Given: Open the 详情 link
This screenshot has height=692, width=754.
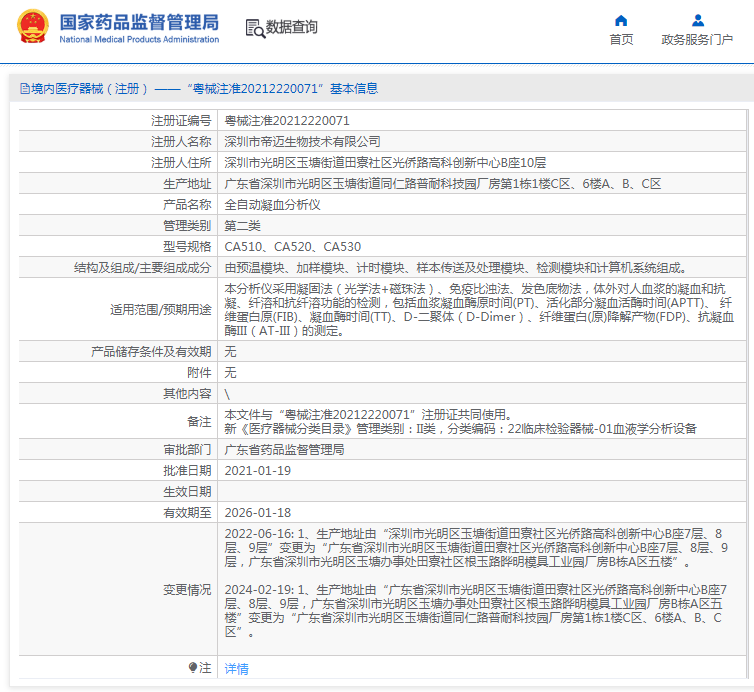Looking at the screenshot, I should pyautogui.click(x=237, y=668).
